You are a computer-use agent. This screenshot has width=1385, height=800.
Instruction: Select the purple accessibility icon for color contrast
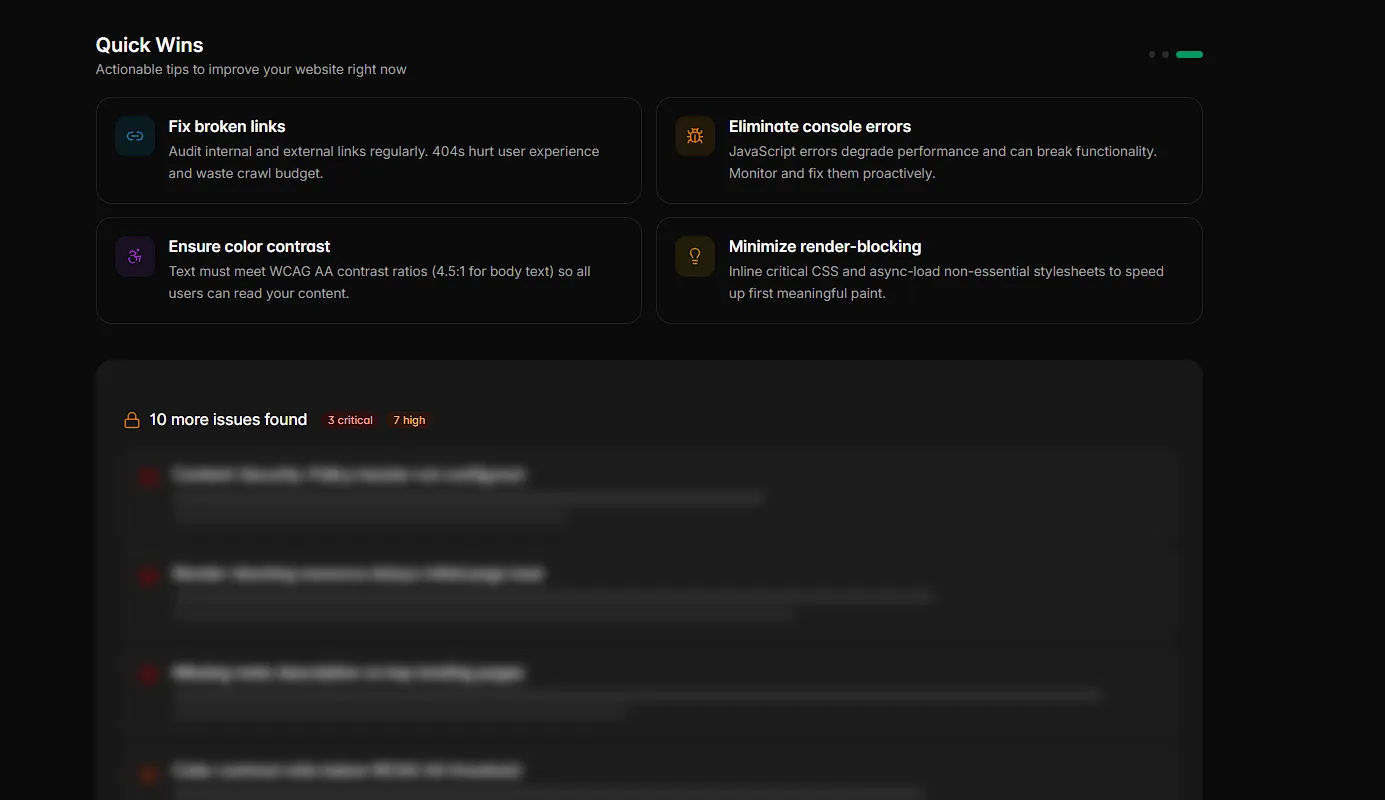coord(135,256)
